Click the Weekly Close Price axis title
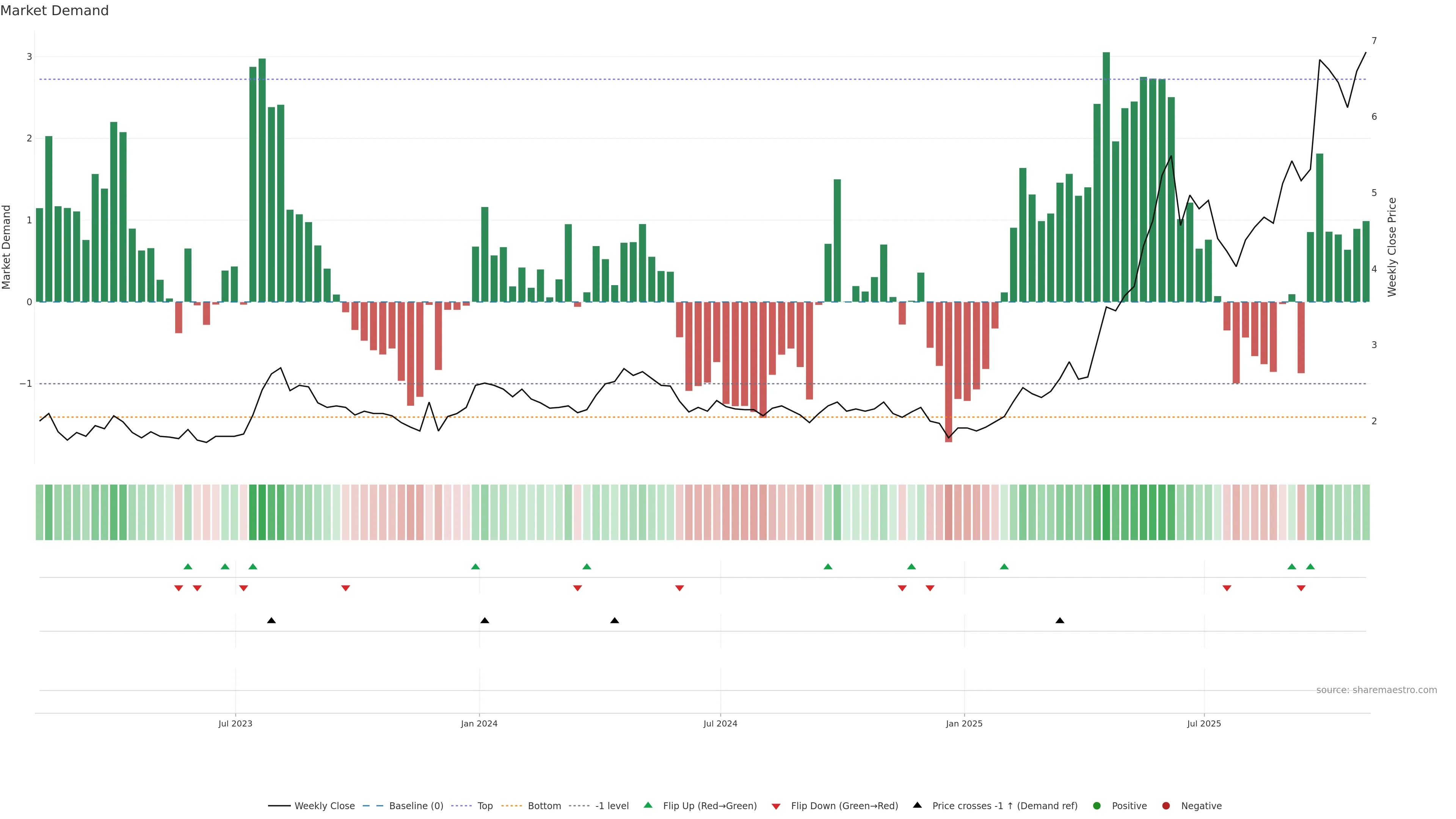The width and height of the screenshot is (1456, 819). coord(1392,247)
